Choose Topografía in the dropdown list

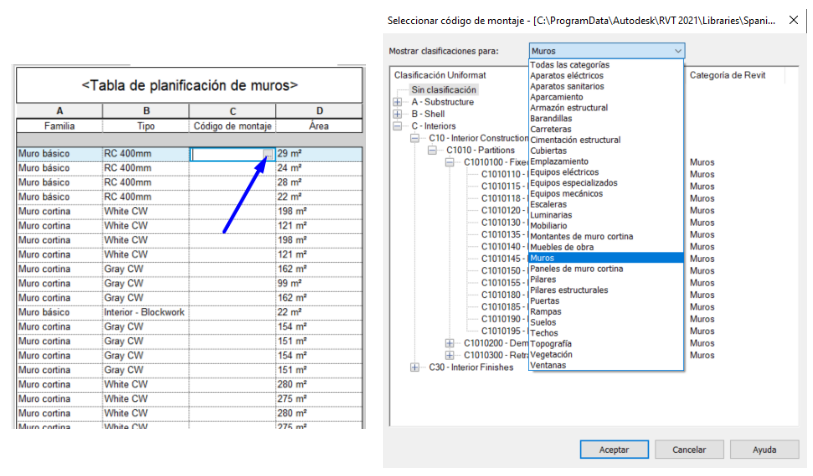click(x=606, y=344)
